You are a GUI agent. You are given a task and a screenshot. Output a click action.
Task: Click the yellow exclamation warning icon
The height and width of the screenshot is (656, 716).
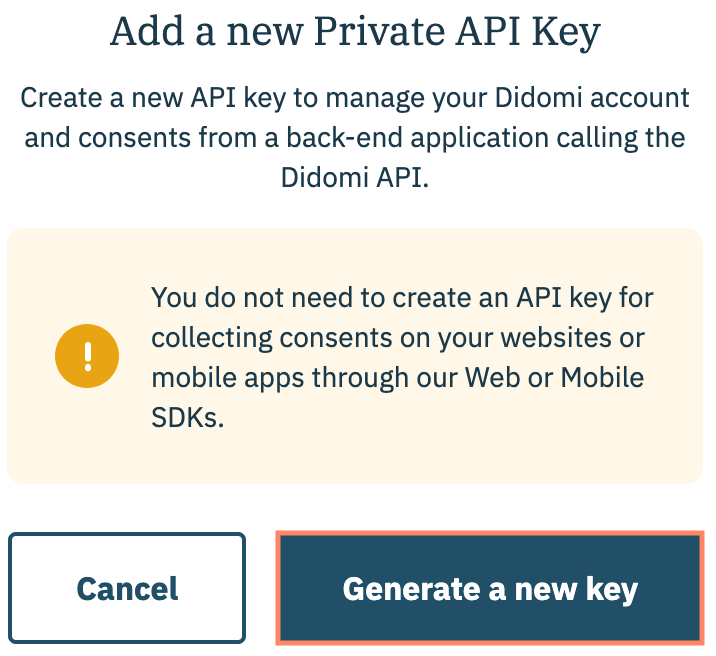point(87,356)
